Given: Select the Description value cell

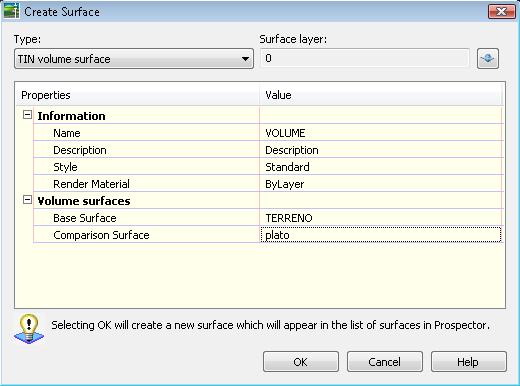Looking at the screenshot, I should (x=381, y=150).
